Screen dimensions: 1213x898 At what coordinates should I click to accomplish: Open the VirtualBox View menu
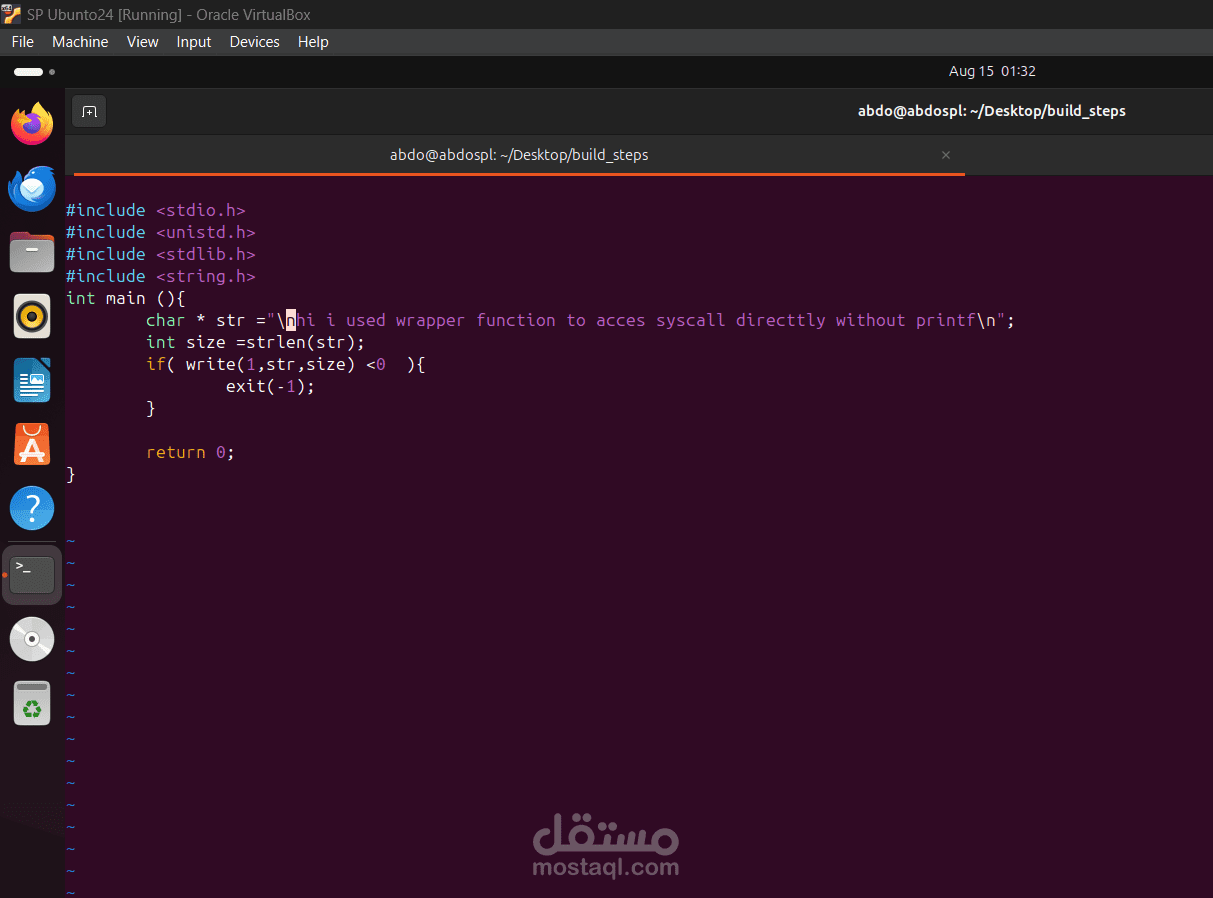(x=142, y=42)
